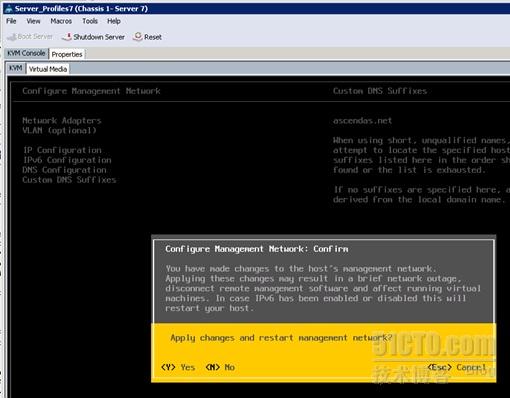Select the Custom DNS Suffixes menu entry
Image resolution: width=510 pixels, height=398 pixels.
69,180
